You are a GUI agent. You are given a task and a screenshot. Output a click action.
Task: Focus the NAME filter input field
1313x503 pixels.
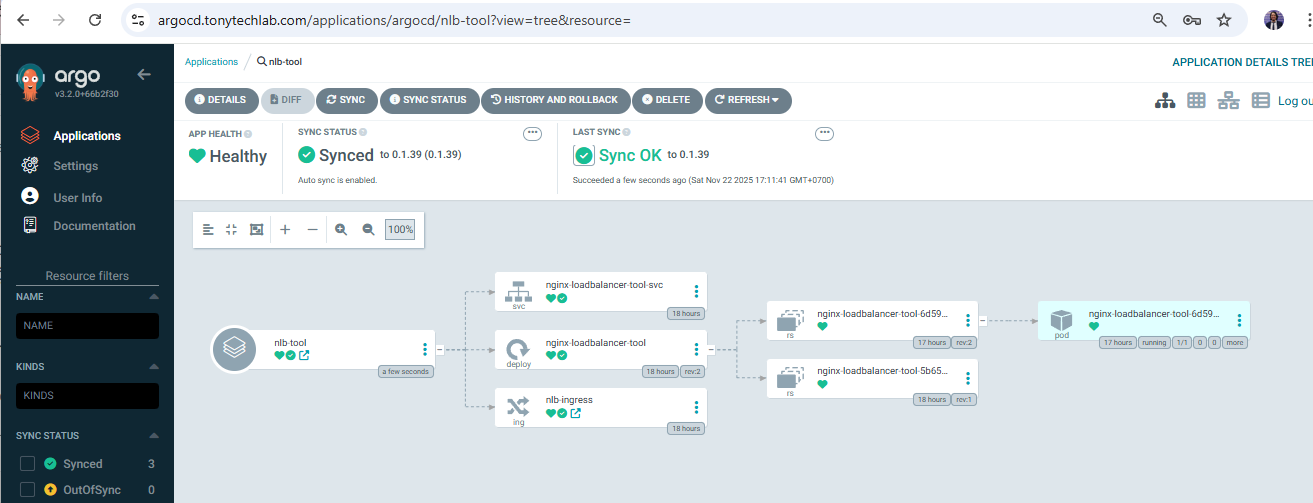pyautogui.click(x=87, y=326)
